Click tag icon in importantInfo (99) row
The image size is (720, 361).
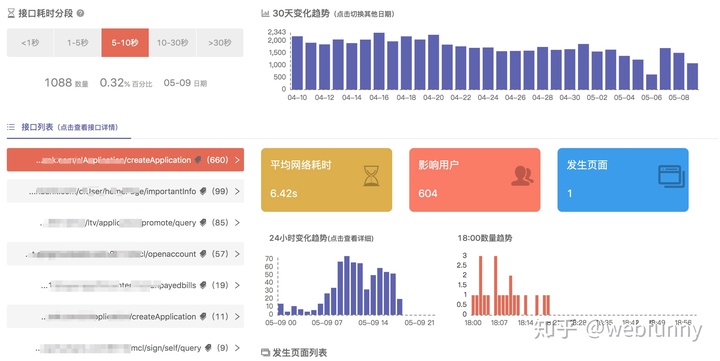(203, 191)
